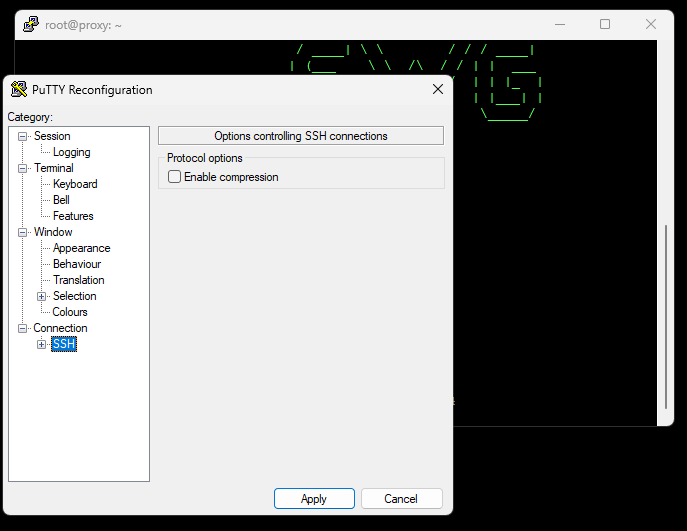Select Session category
This screenshot has height=531, width=687.
52,136
